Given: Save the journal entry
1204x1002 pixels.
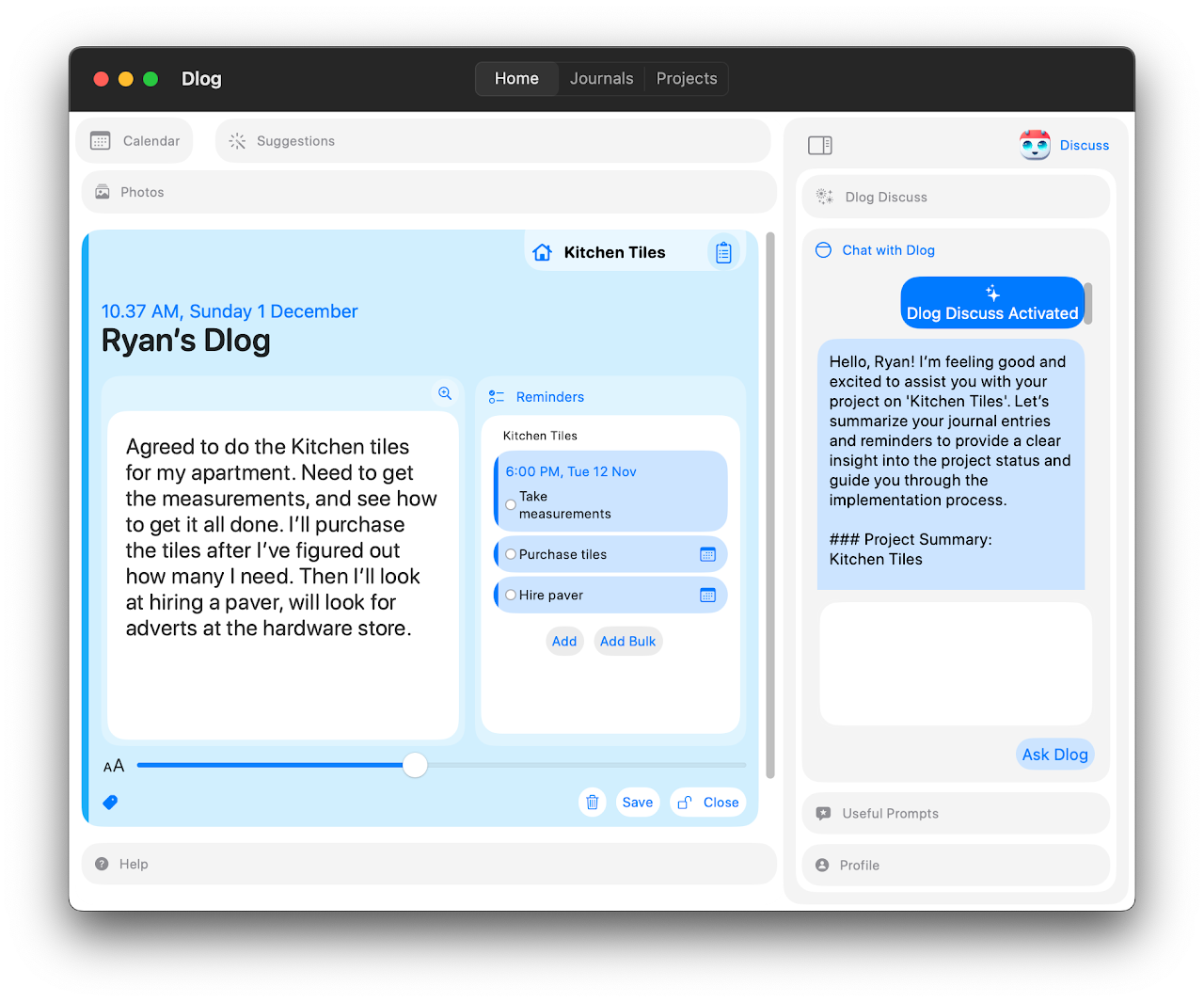Looking at the screenshot, I should point(638,803).
